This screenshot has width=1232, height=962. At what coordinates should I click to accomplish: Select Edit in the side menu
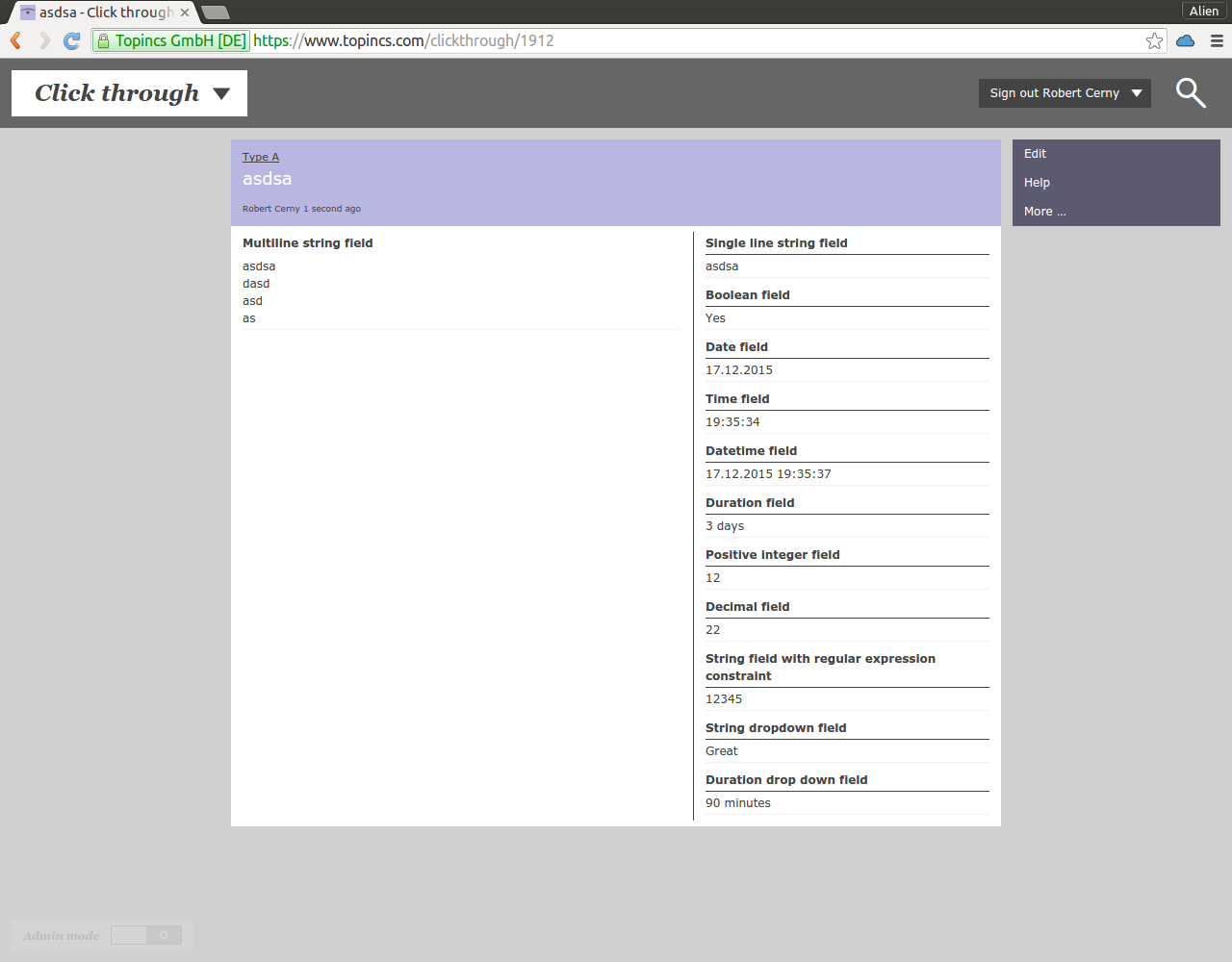1035,154
